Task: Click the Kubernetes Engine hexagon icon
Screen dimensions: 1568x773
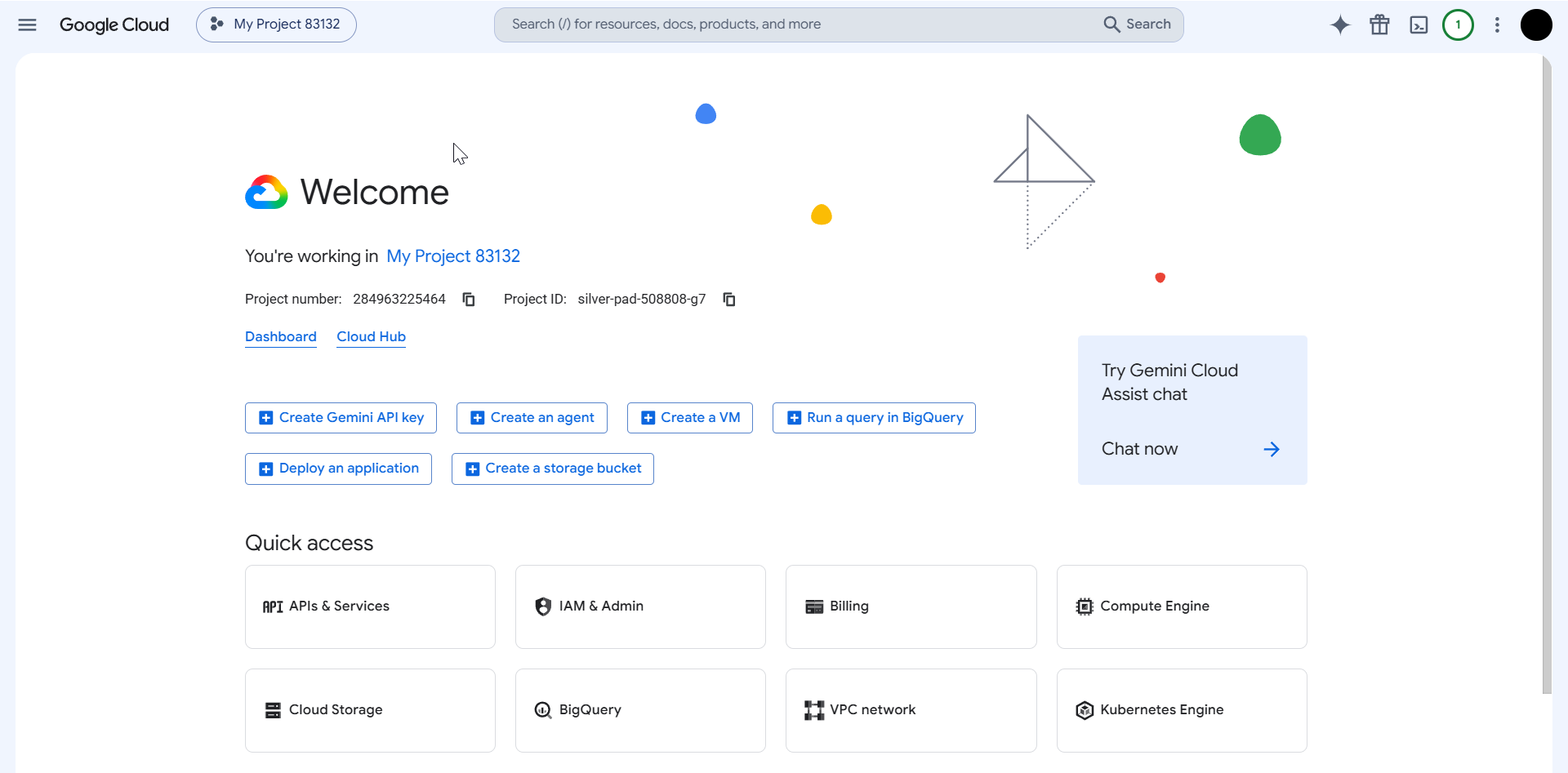Action: 1085,710
